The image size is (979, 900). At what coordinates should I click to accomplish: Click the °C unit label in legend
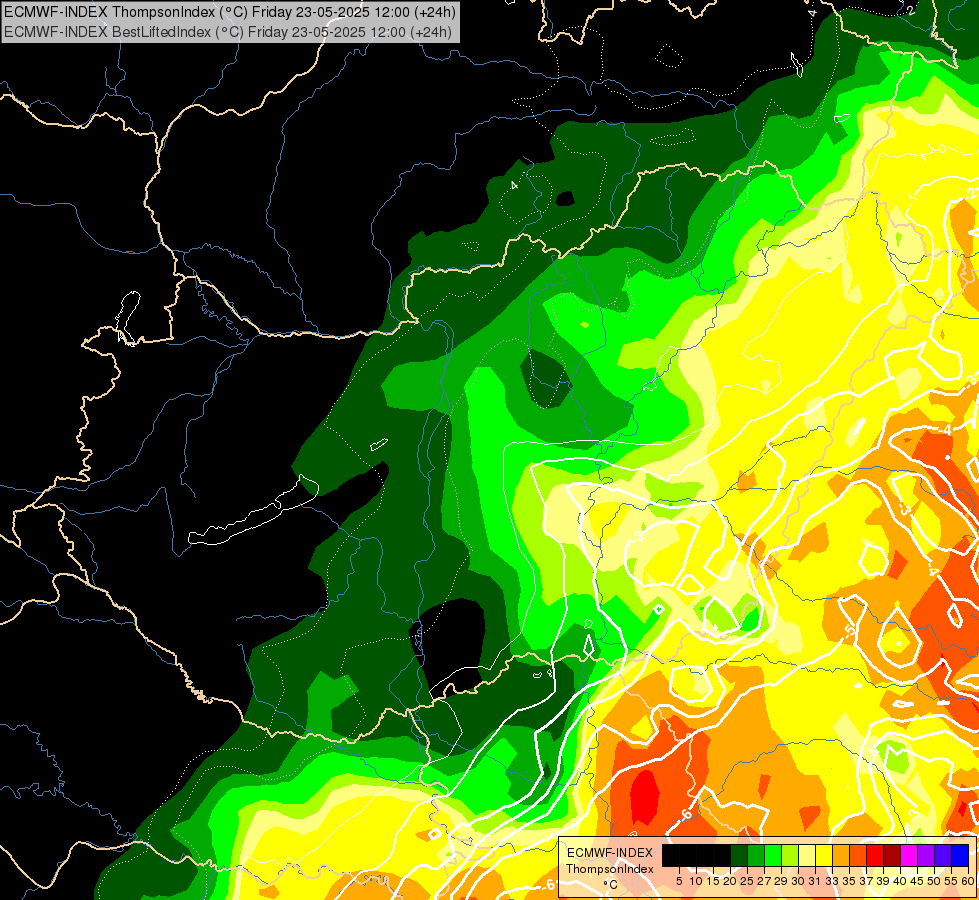tap(611, 885)
